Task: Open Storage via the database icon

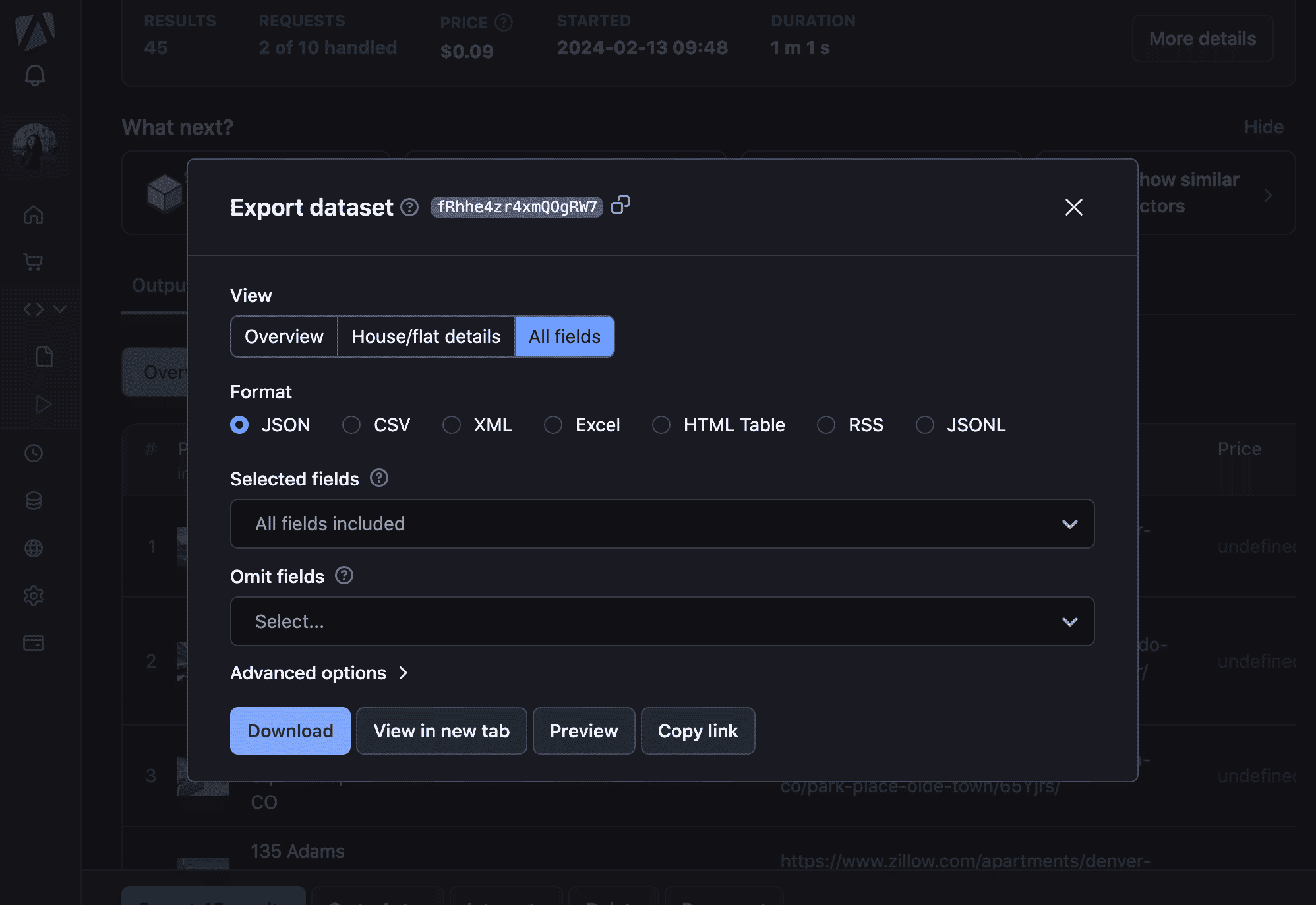Action: click(34, 501)
